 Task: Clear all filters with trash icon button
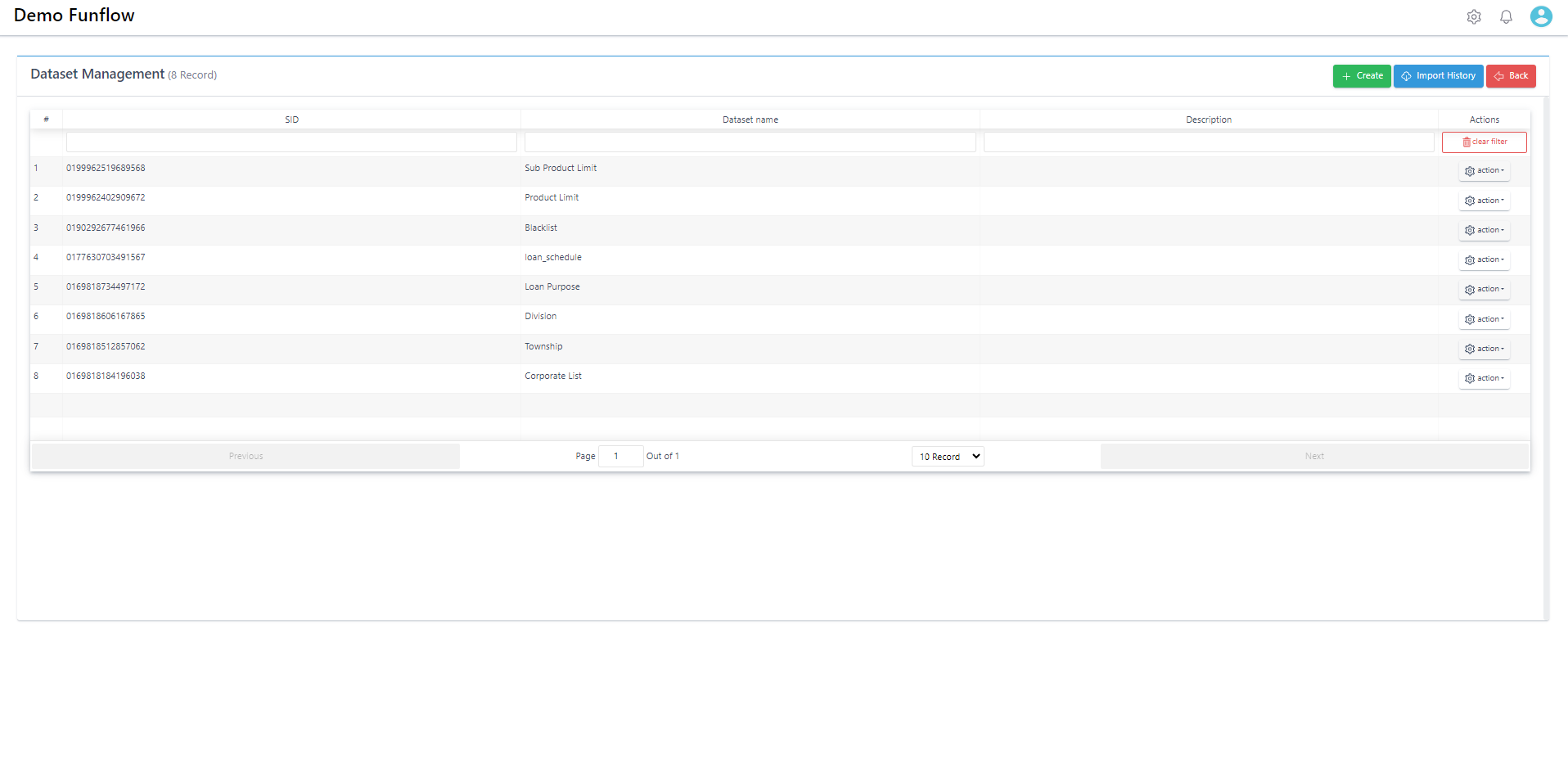click(1484, 142)
